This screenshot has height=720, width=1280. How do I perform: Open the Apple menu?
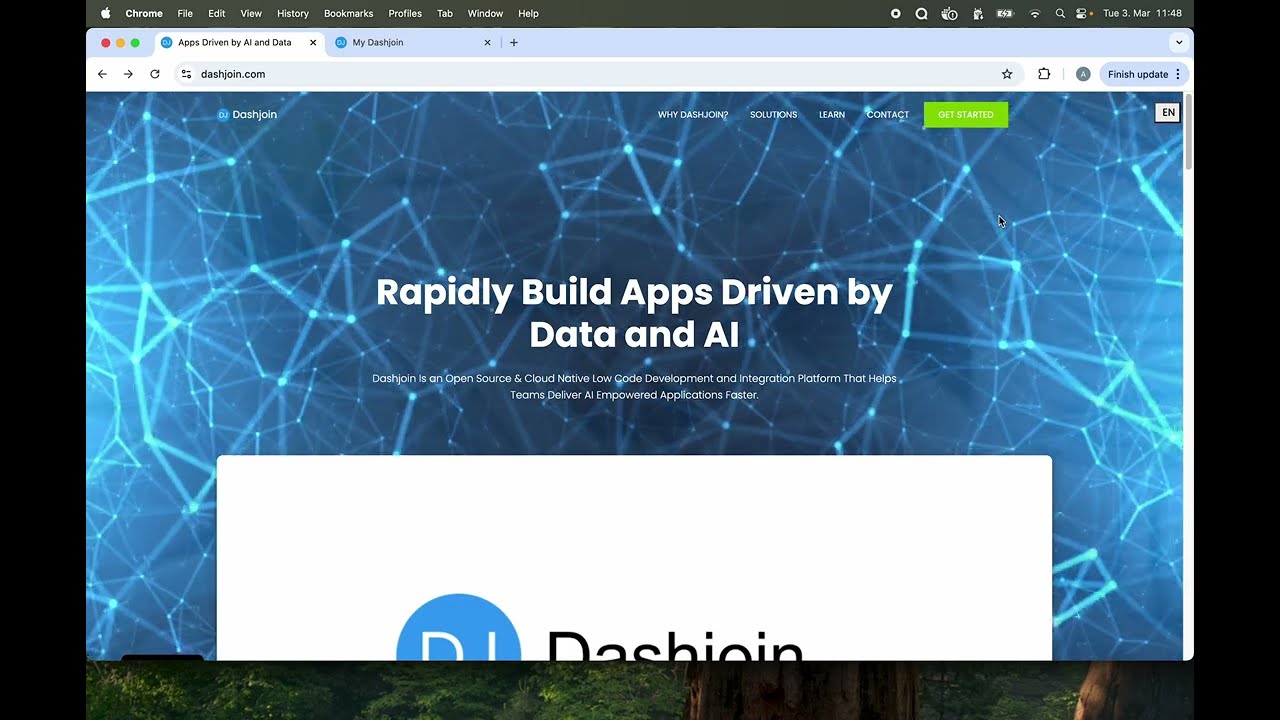[106, 14]
